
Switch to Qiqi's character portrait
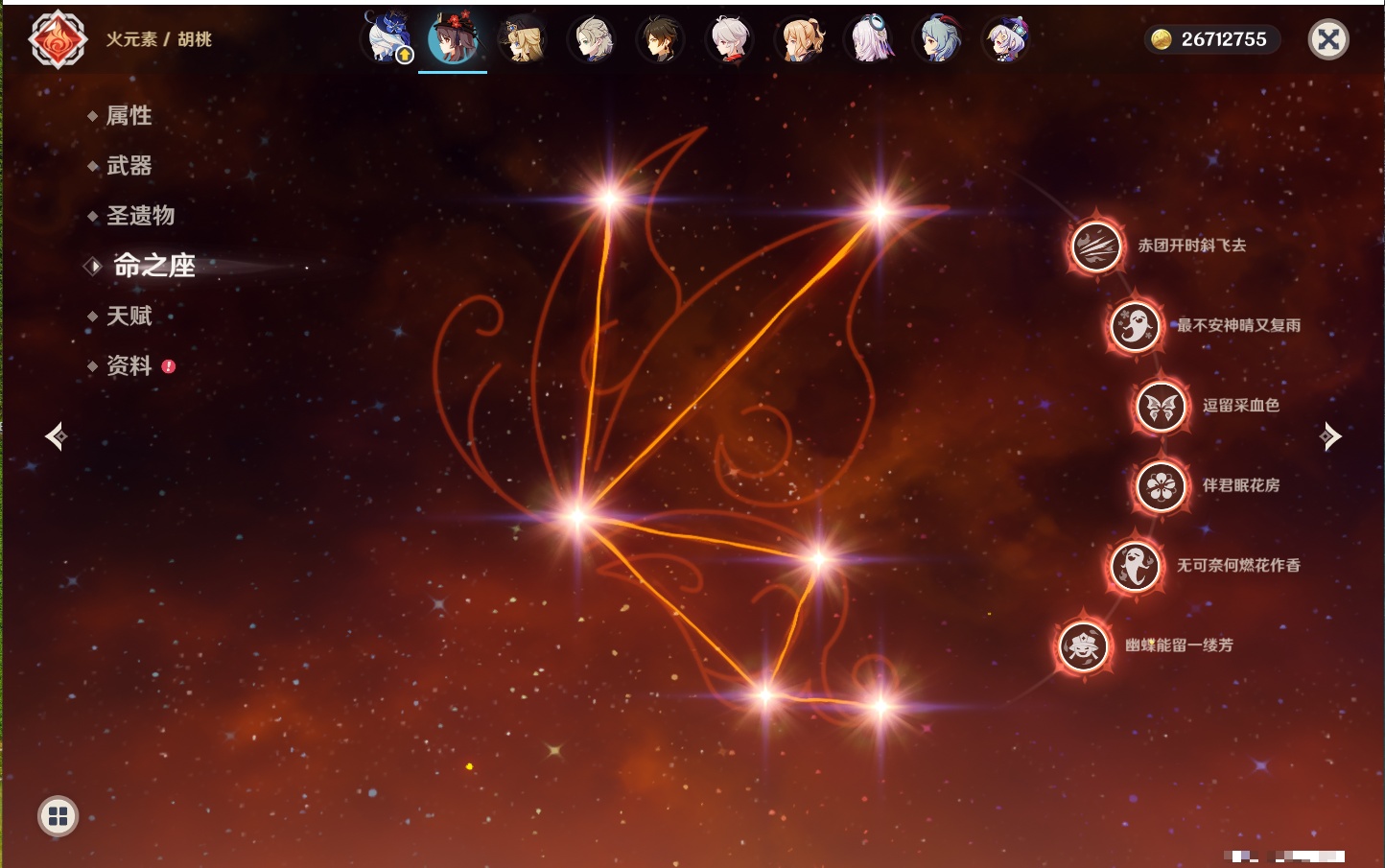1007,39
